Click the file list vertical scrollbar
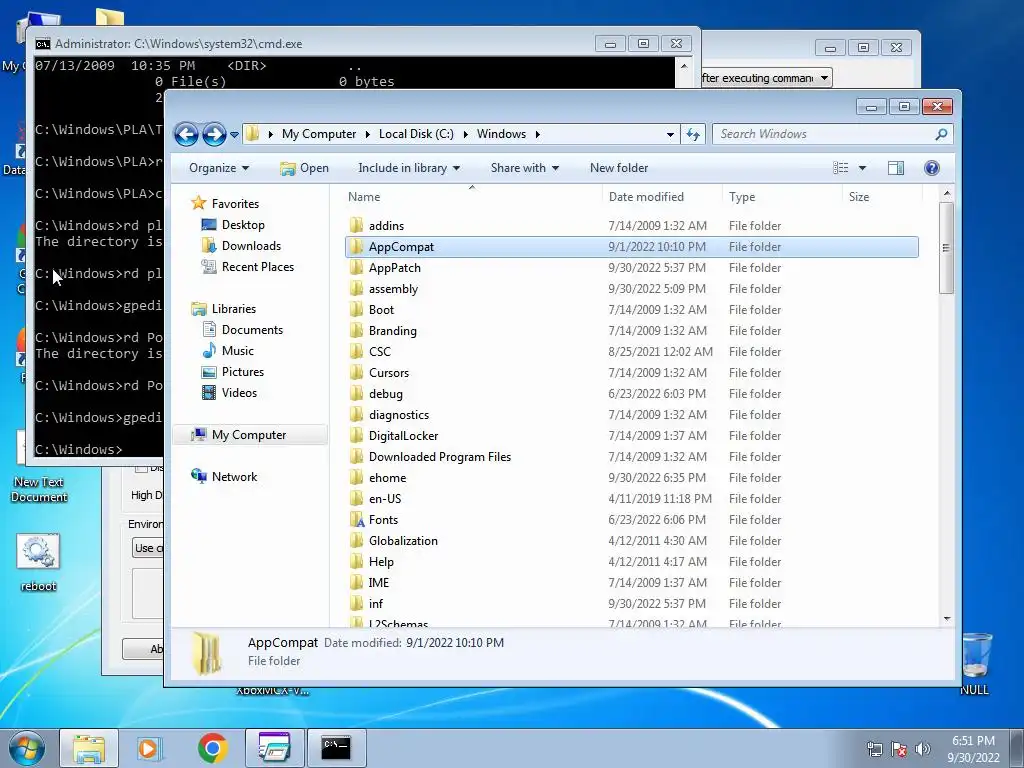The width and height of the screenshot is (1024, 768). (946, 248)
